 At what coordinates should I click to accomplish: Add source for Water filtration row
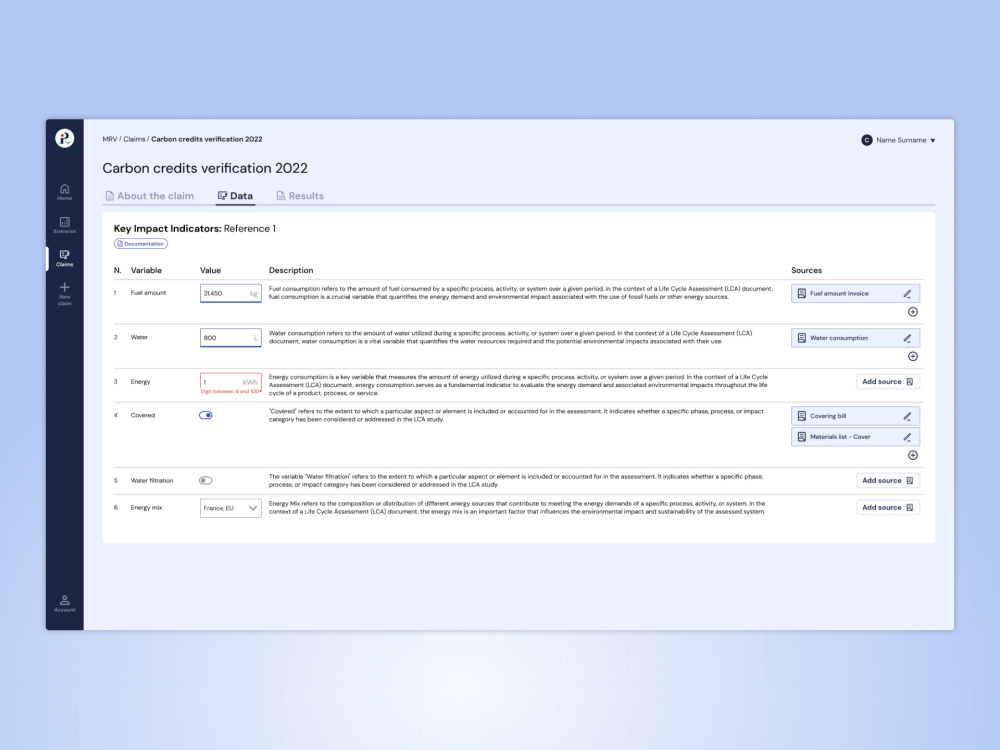pos(888,481)
